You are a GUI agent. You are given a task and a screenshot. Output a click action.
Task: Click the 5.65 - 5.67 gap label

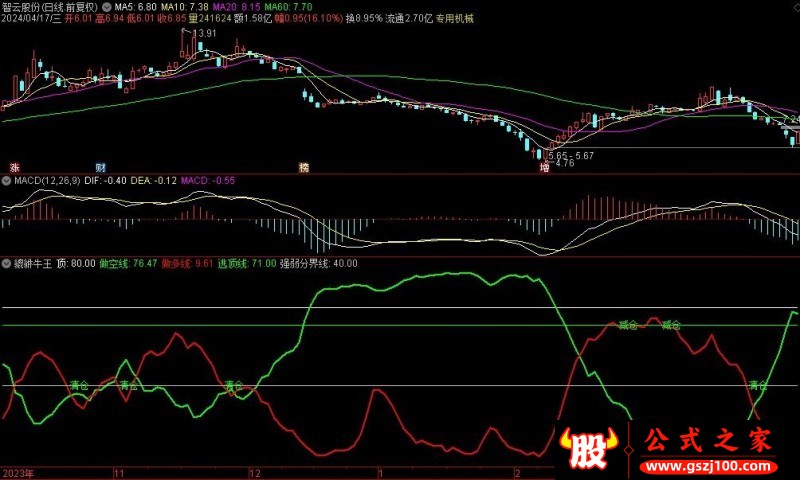coord(571,156)
